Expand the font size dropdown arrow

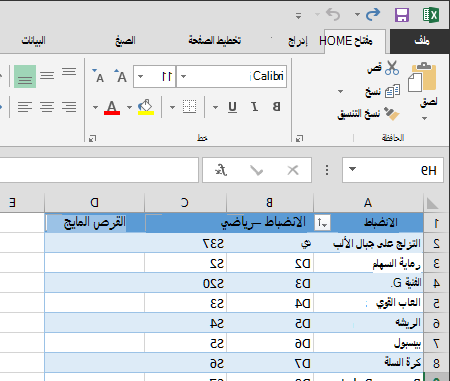pyautogui.click(x=140, y=76)
